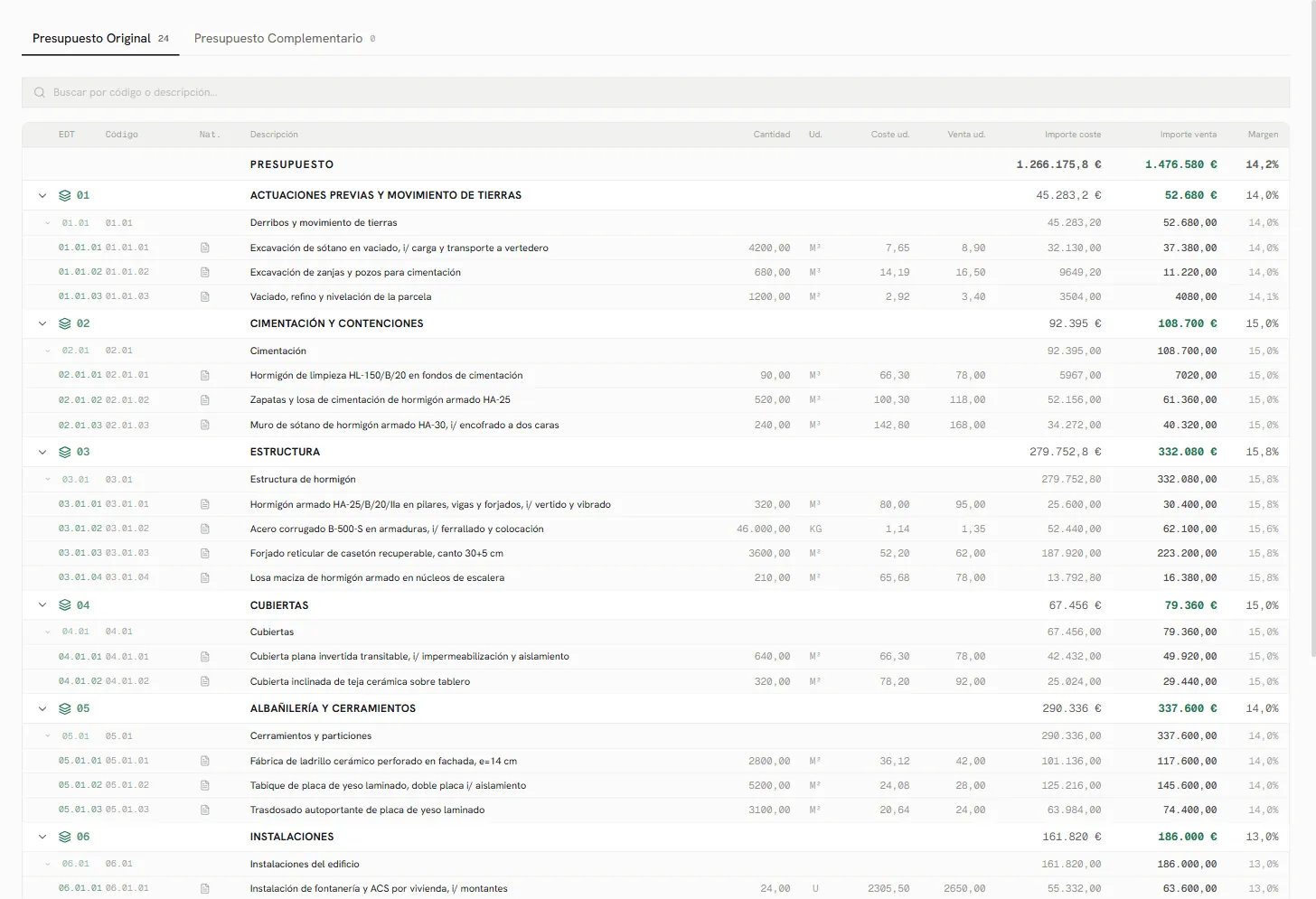Click document icon for Trasdosado autoportante row
1316x899 pixels.
pyautogui.click(x=205, y=810)
